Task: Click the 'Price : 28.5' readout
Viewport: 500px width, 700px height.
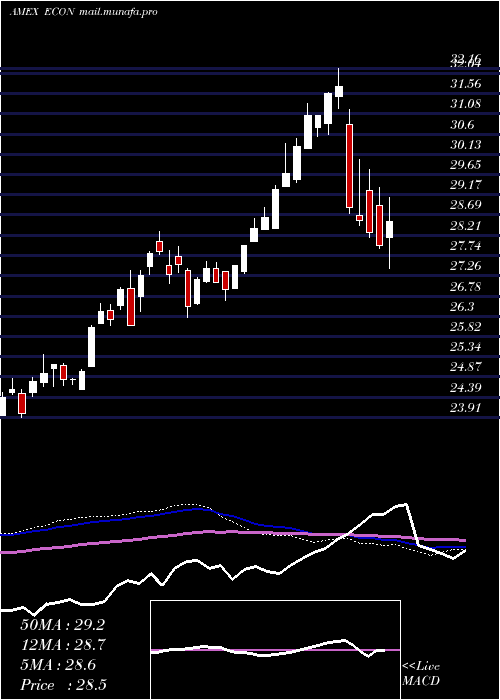Action: click(x=63, y=685)
